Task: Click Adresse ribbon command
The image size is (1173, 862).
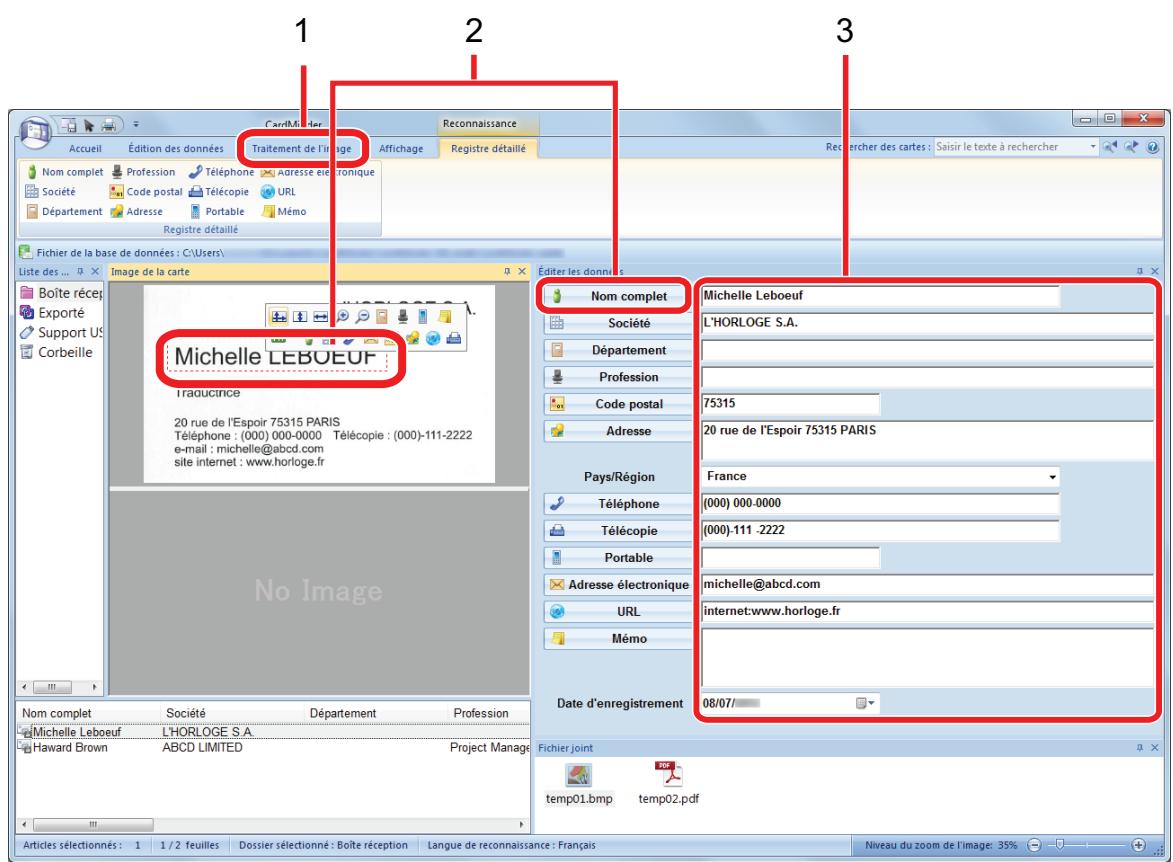Action: point(137,212)
